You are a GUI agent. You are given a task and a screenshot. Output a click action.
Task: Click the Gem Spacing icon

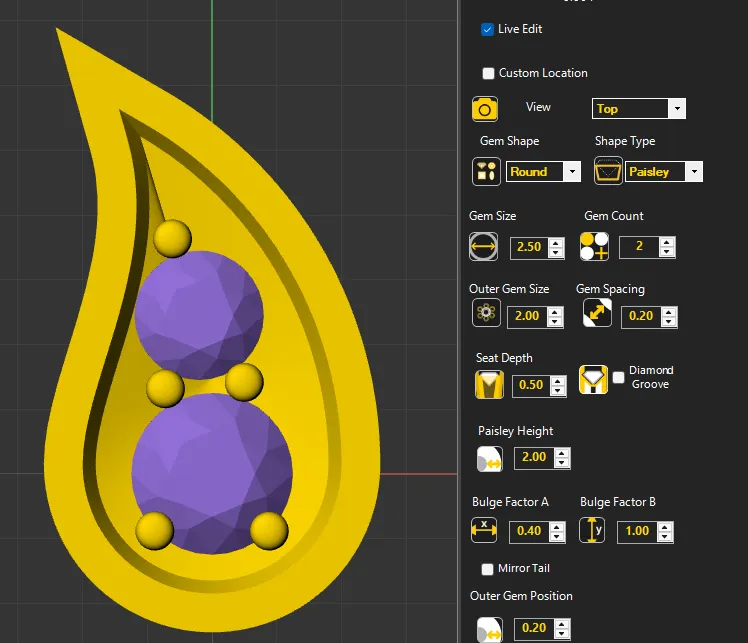597,314
